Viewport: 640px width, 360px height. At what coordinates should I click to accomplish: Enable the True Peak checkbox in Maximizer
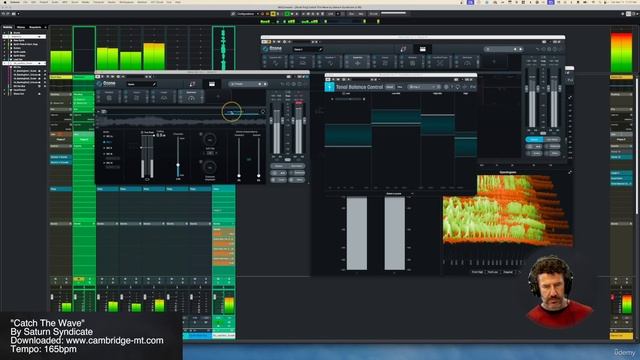click(142, 133)
